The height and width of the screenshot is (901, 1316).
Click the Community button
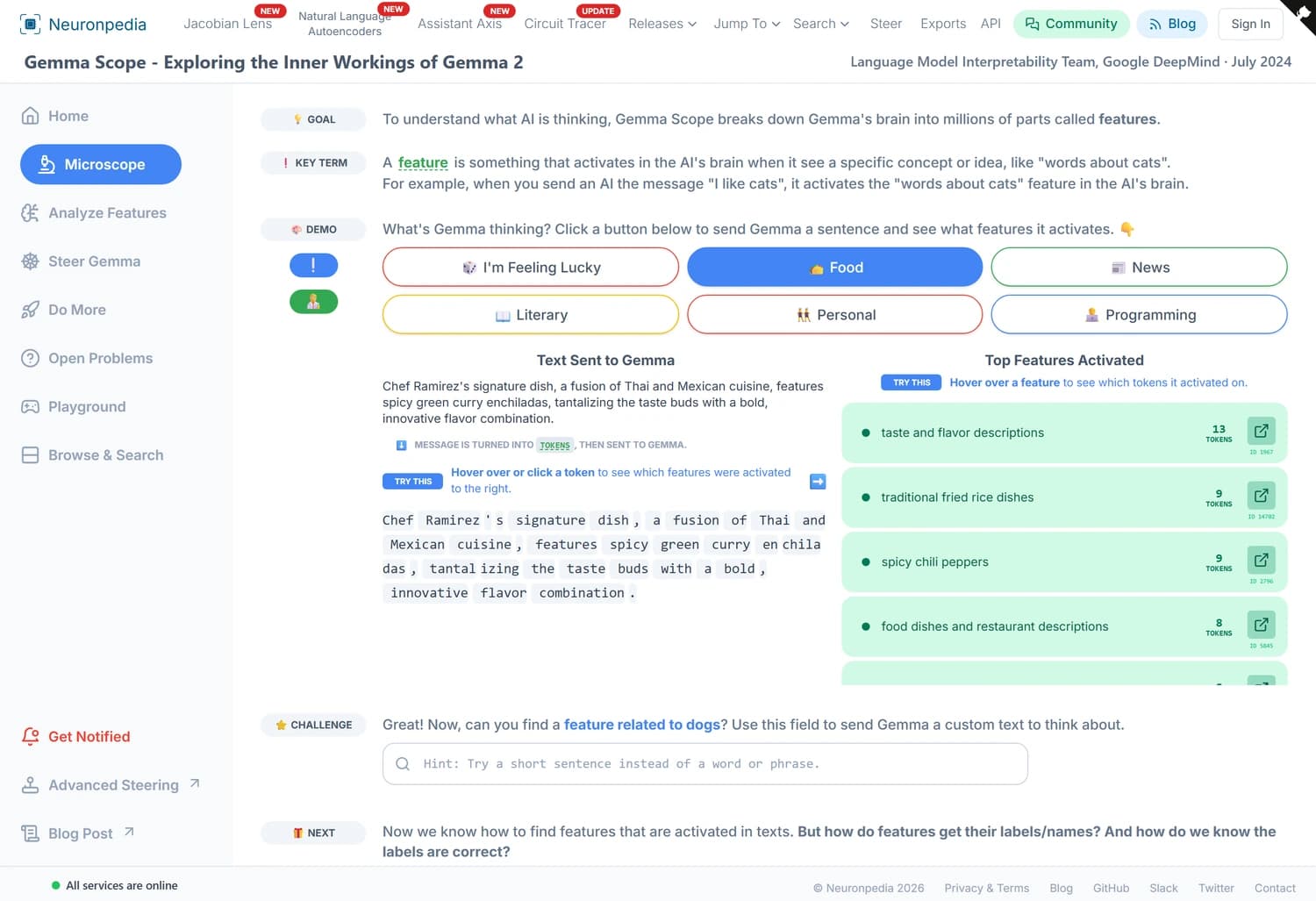(x=1071, y=24)
